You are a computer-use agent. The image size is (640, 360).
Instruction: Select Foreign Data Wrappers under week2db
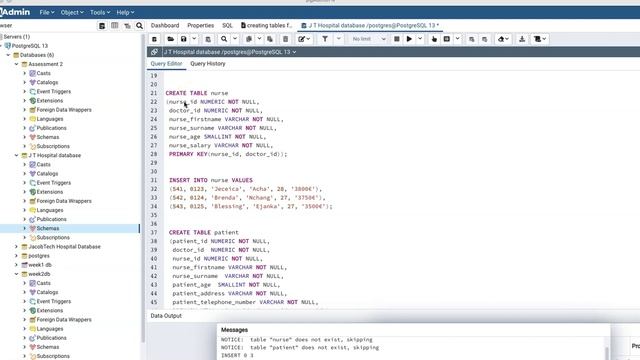(x=64, y=320)
